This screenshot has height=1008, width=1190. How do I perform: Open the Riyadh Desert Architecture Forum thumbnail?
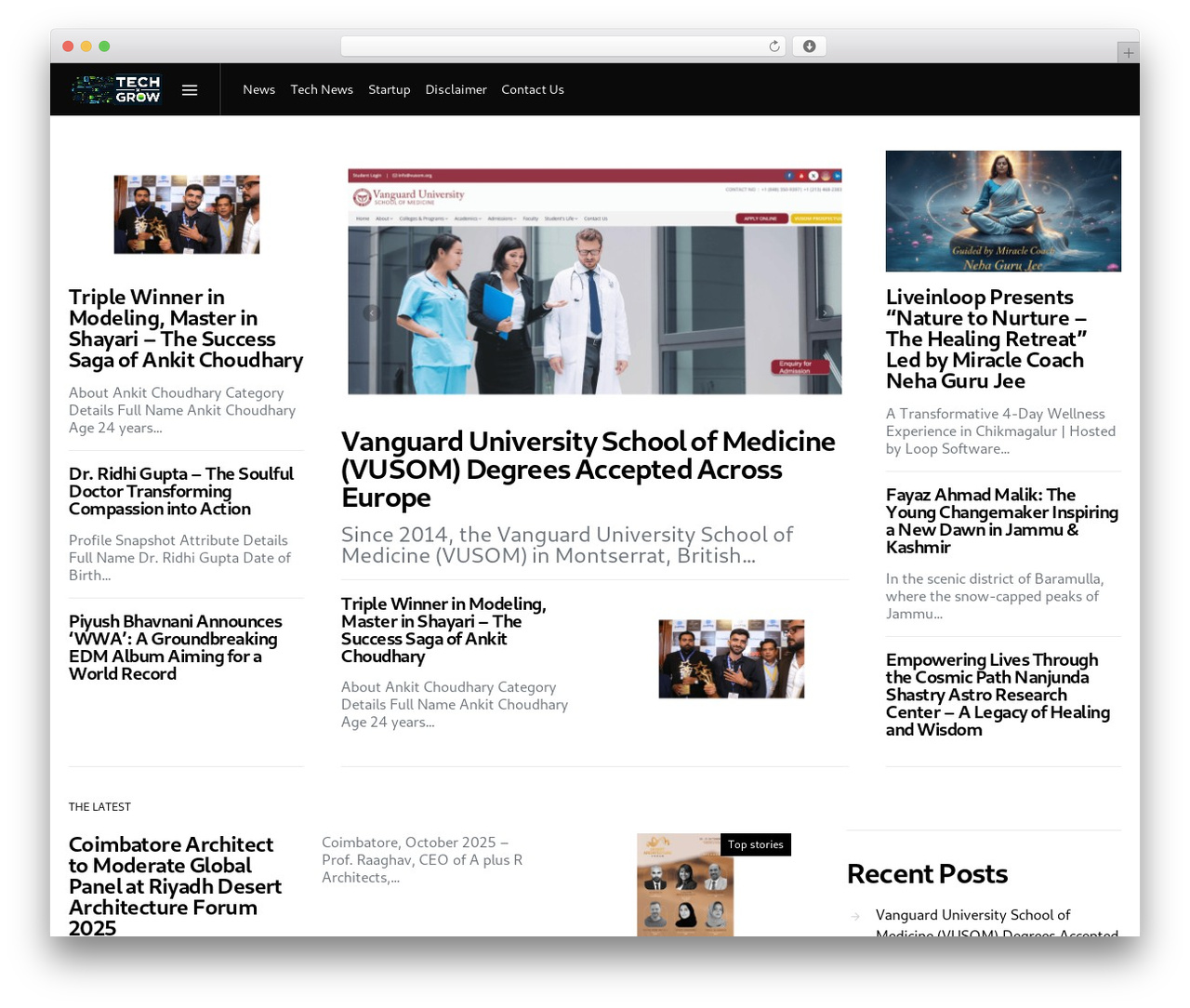point(685,884)
